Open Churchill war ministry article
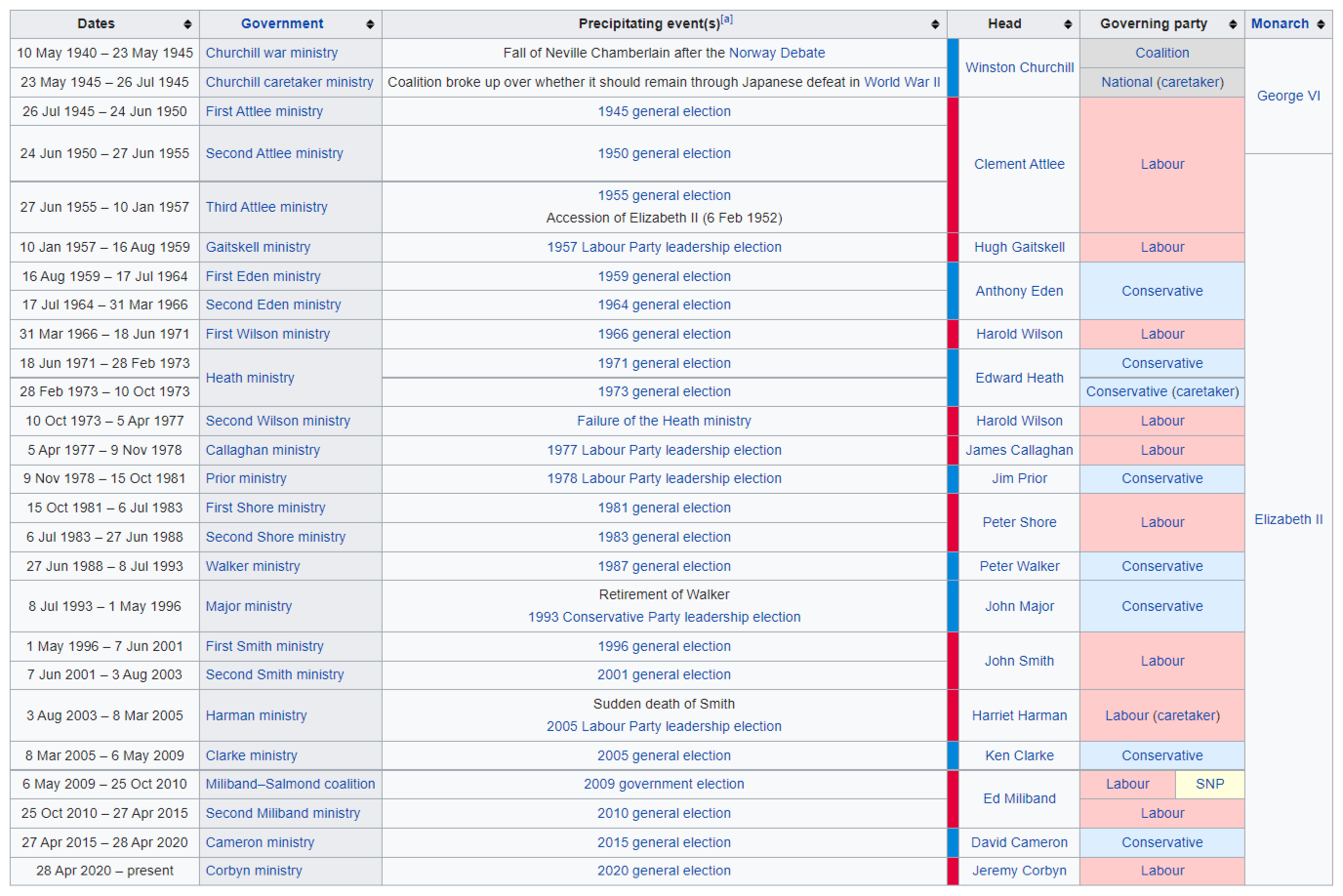The image size is (1343, 896). tap(271, 53)
